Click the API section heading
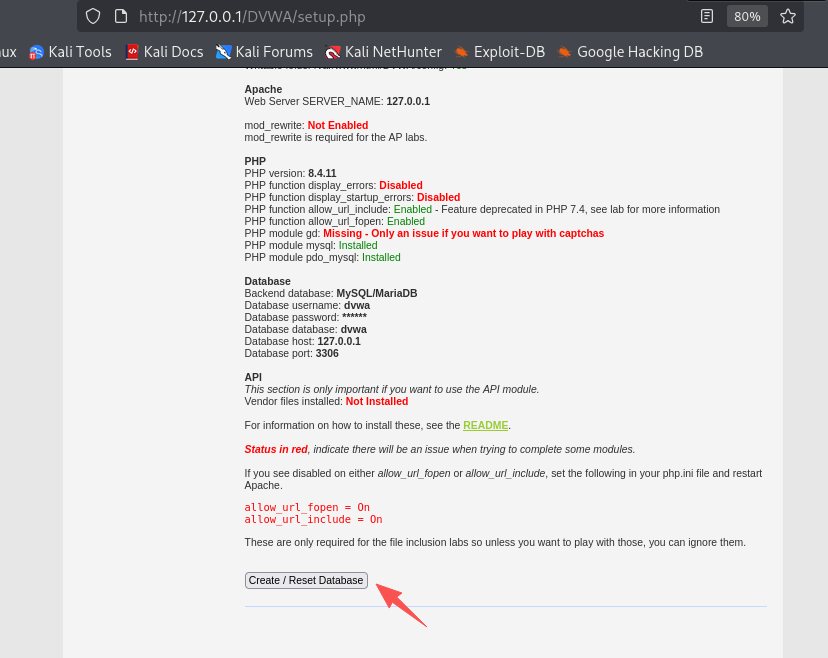Viewport: 828px width, 658px height. 253,377
